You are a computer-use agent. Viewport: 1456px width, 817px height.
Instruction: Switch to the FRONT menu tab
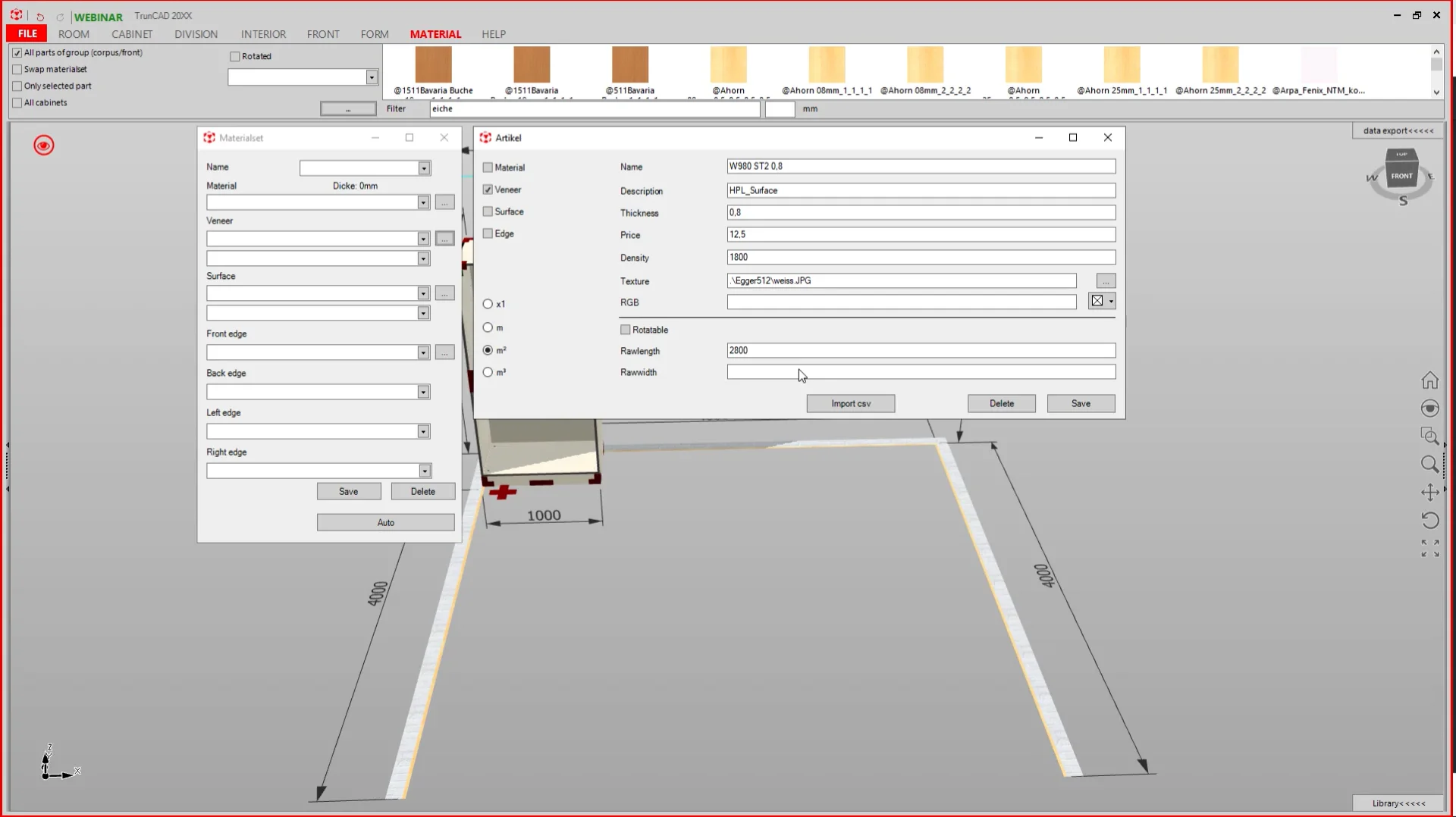[x=323, y=34]
